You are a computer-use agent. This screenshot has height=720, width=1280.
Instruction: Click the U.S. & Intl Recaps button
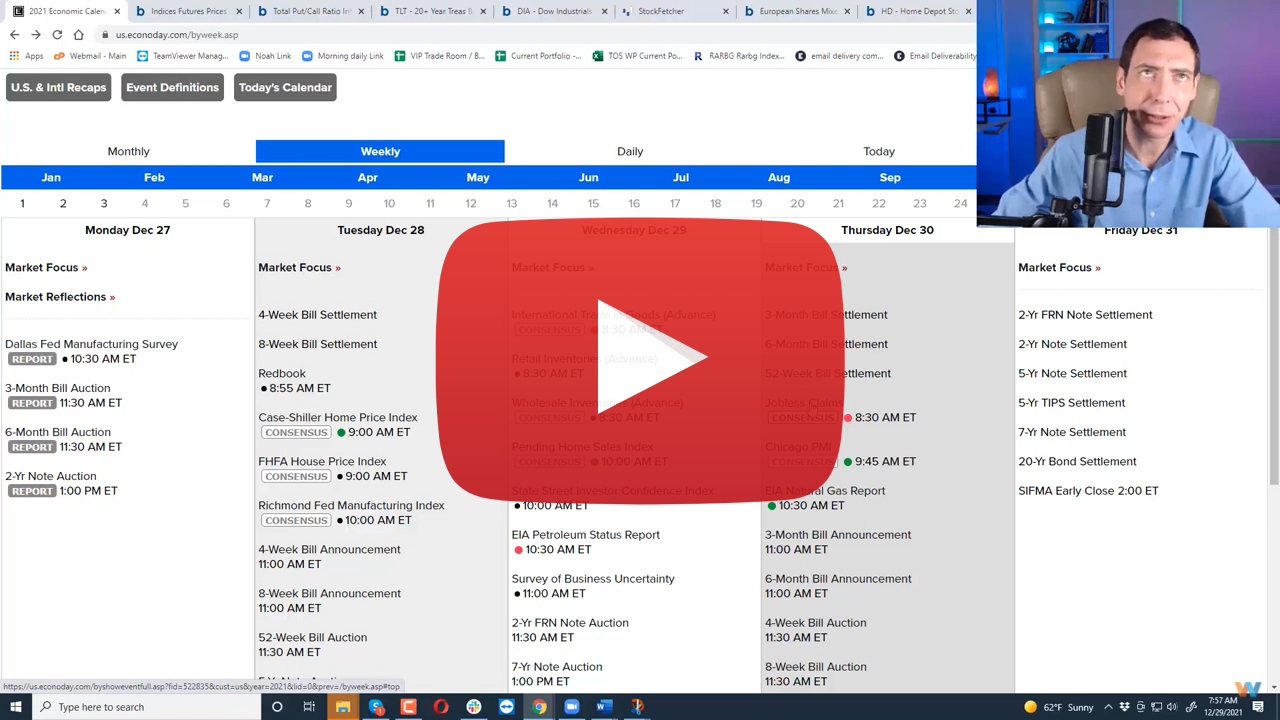(x=58, y=88)
